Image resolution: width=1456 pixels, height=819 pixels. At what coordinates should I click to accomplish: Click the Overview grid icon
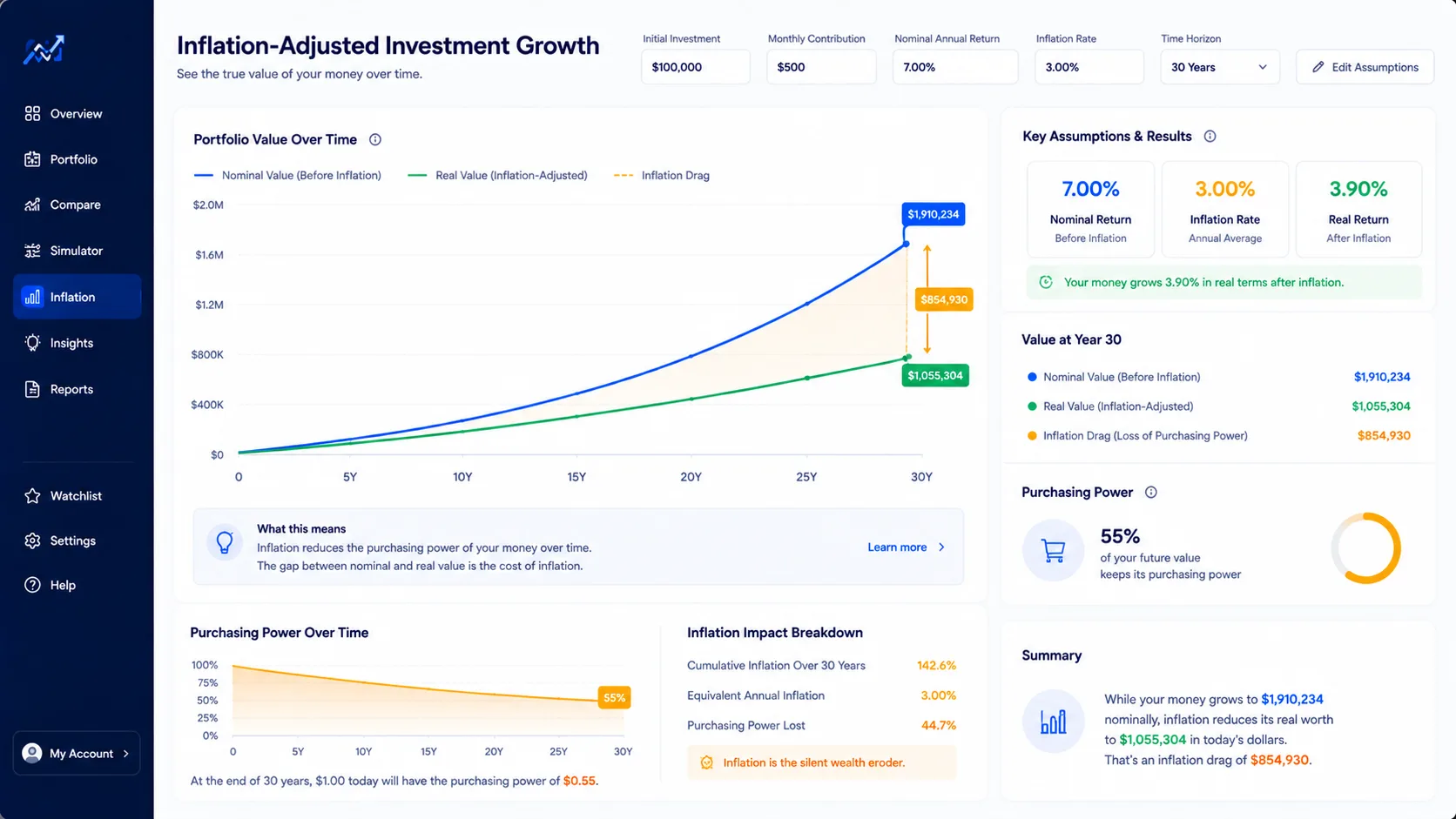(32, 113)
